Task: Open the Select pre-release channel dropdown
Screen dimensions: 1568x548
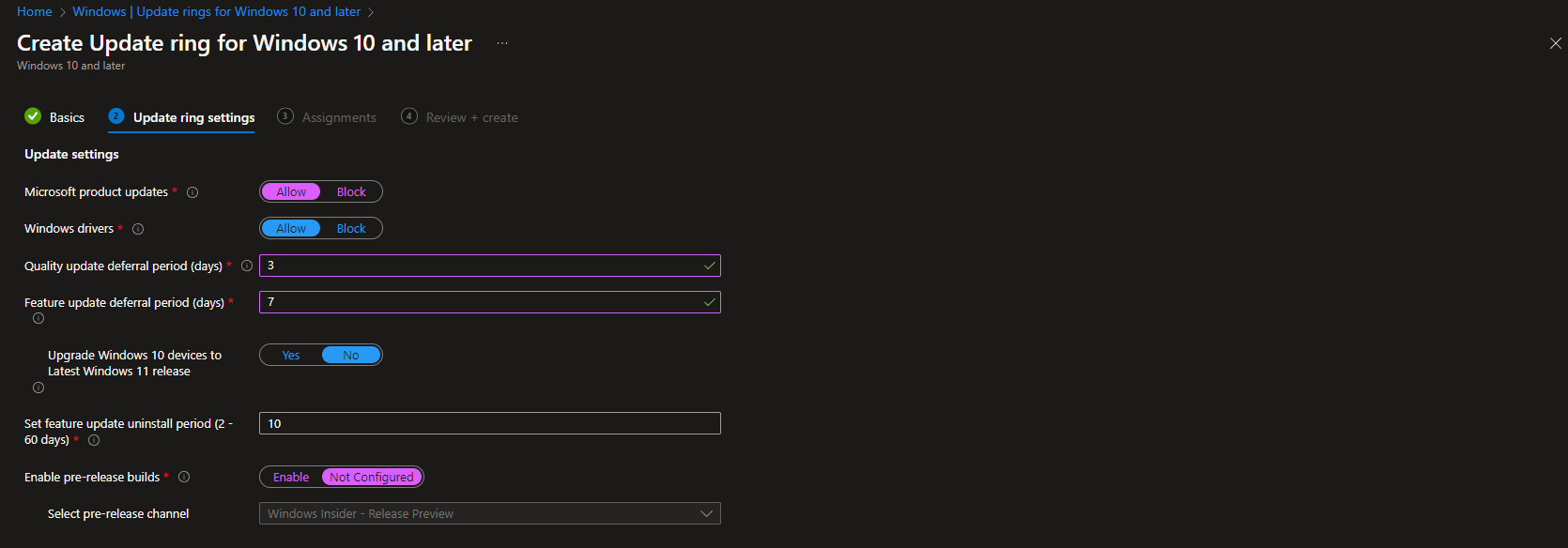Action: click(x=489, y=513)
